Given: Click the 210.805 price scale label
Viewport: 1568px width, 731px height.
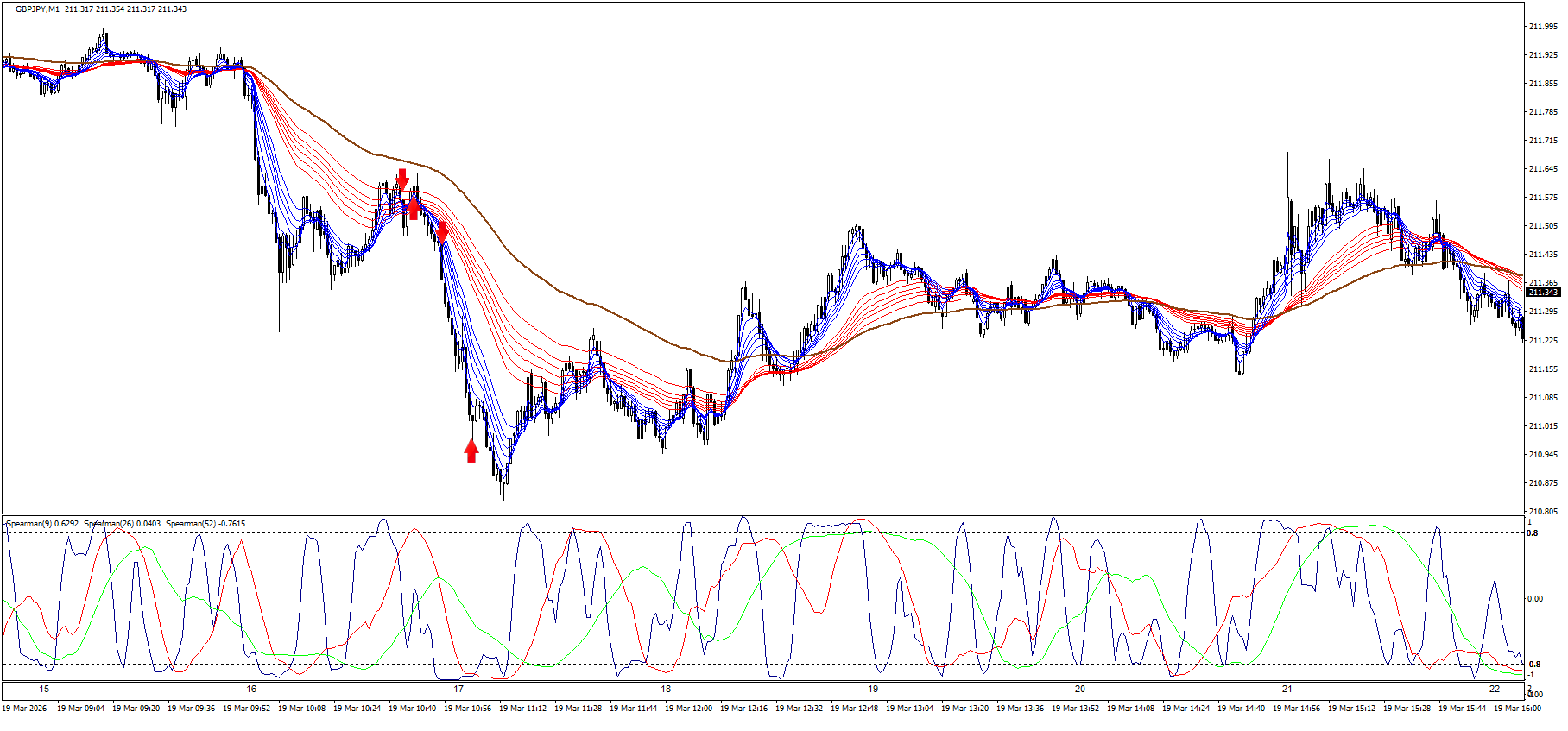Looking at the screenshot, I should coord(1542,511).
